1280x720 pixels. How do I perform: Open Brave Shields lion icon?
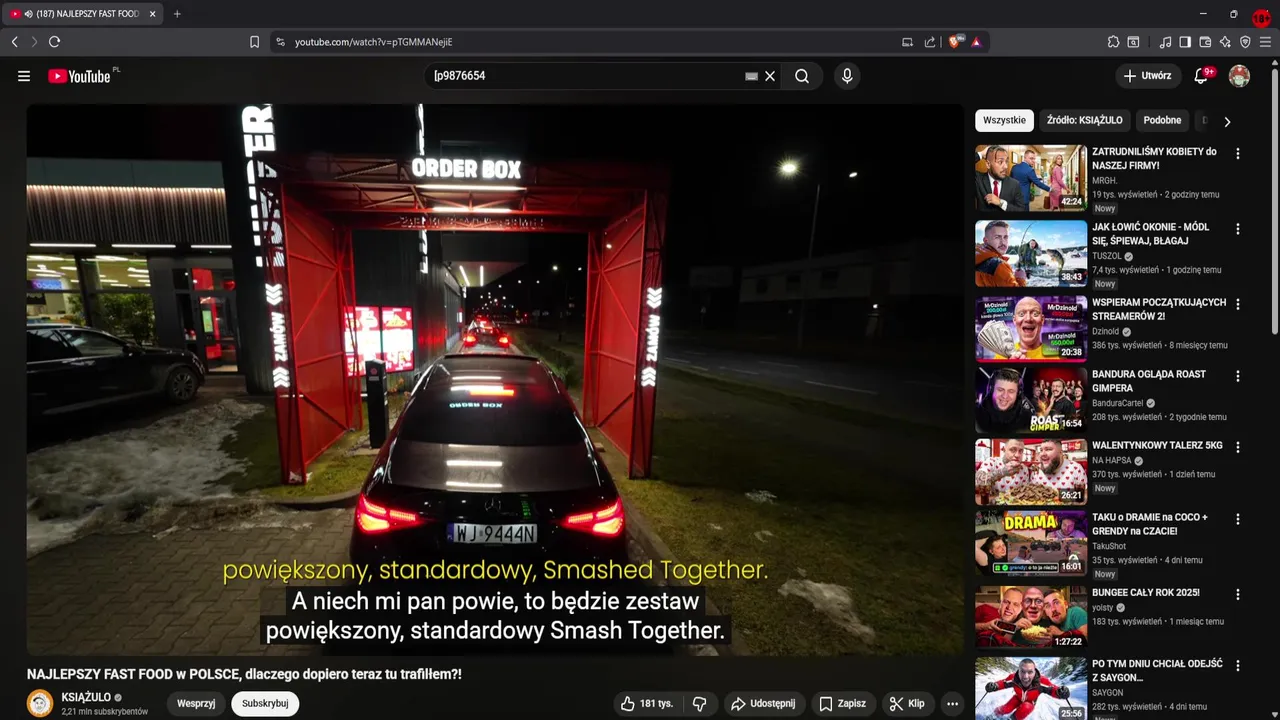tap(954, 42)
